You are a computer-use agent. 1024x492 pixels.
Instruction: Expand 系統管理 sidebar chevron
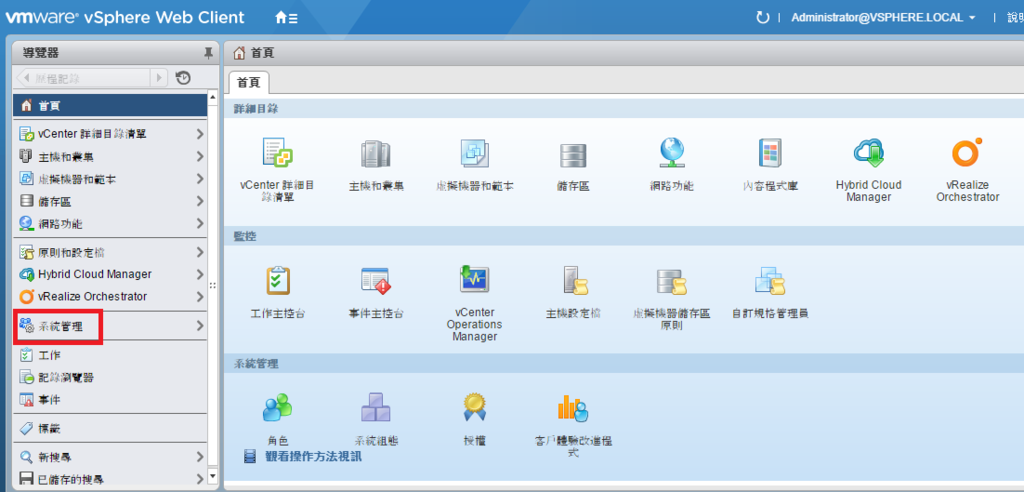tap(200, 325)
